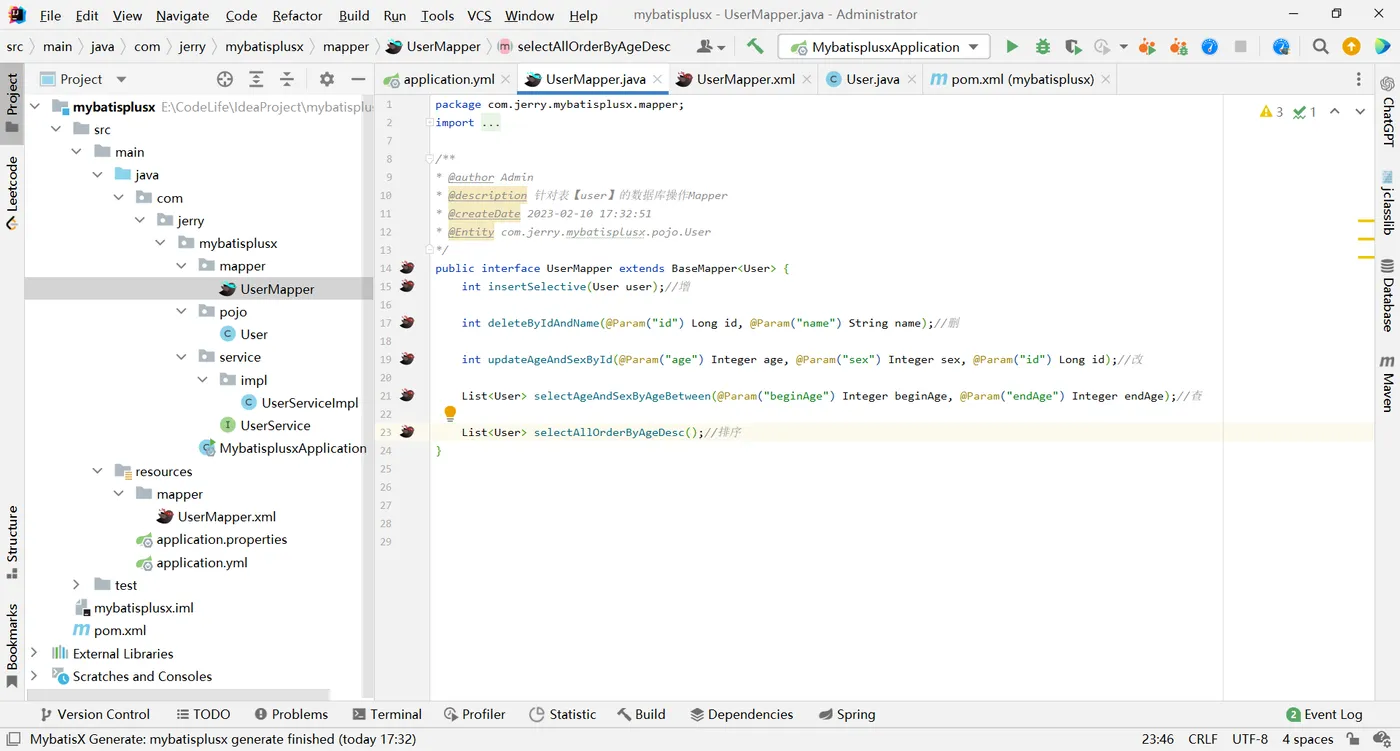Screen dimensions: 1400x751
Task: Expand folded import block on line 2
Action: coord(490,122)
